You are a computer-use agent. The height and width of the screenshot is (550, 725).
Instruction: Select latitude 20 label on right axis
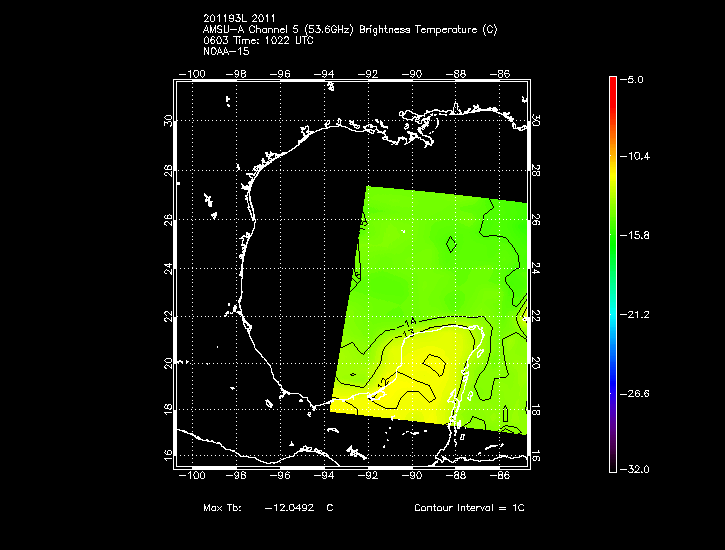pos(535,363)
